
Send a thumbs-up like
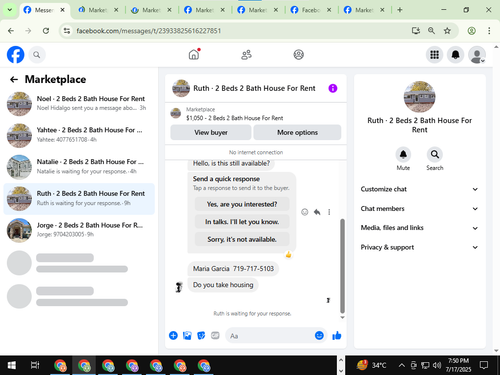coord(337,335)
